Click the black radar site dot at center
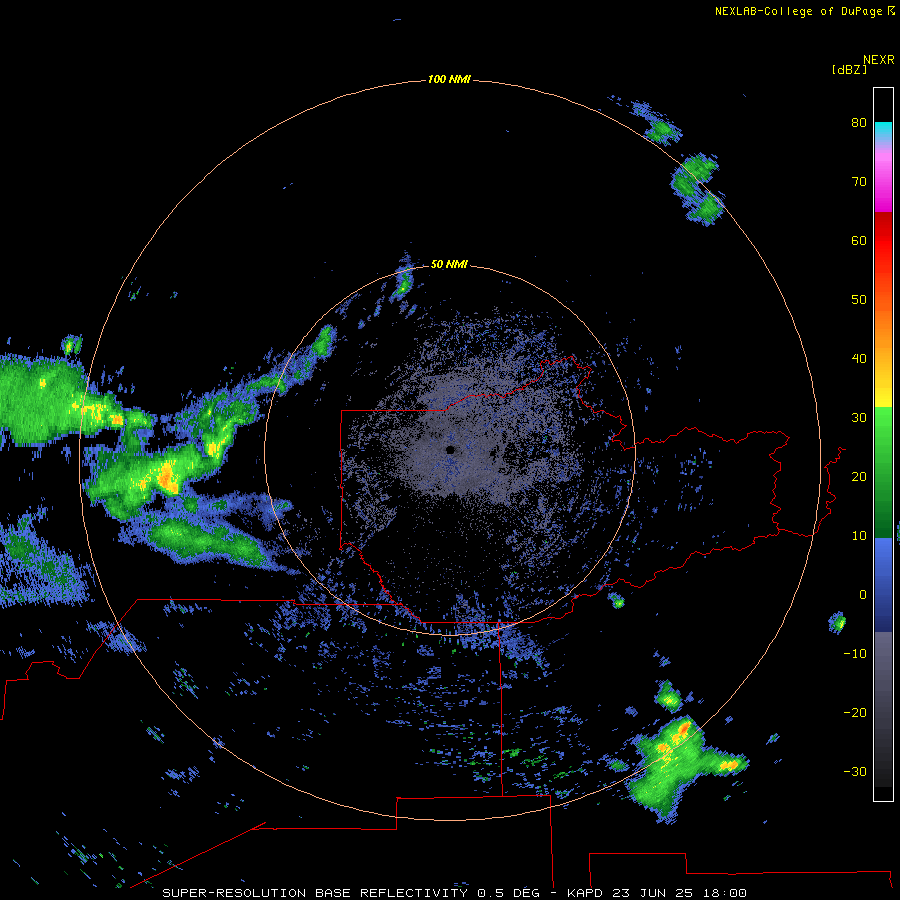This screenshot has width=900, height=900. point(451,450)
